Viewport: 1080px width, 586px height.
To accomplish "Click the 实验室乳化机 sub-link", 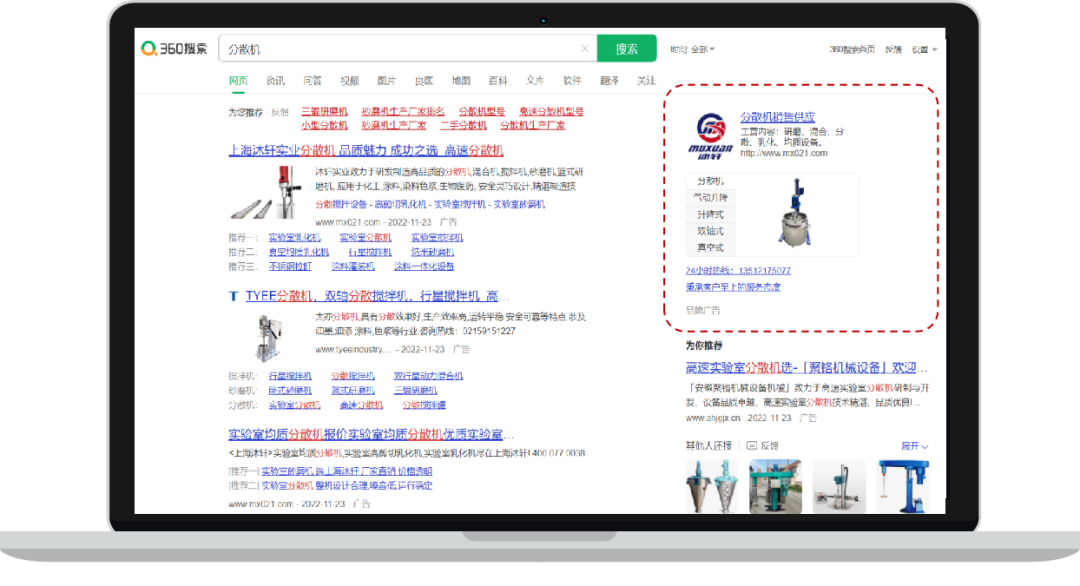I will pos(294,238).
